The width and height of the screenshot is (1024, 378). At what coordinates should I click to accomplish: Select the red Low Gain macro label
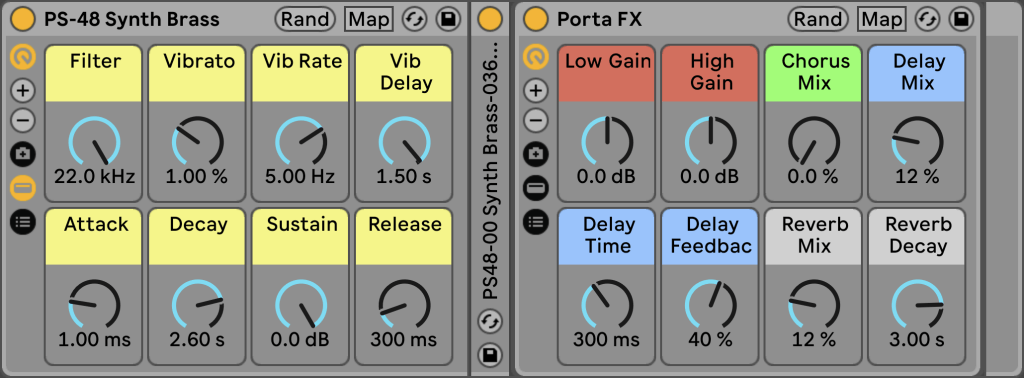(607, 73)
